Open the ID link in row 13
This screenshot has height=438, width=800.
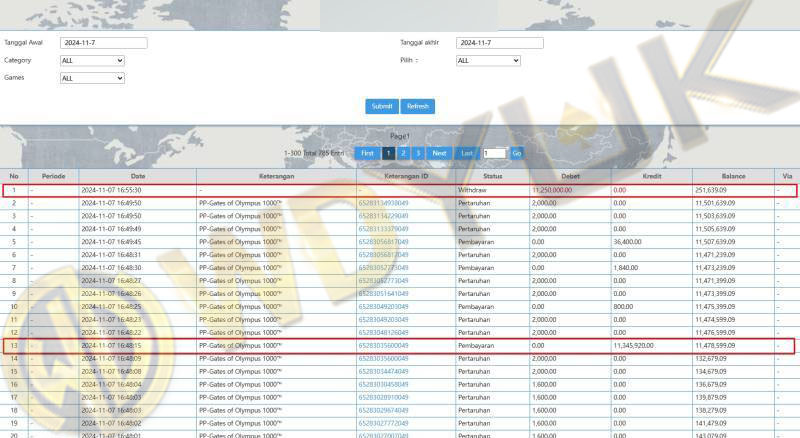383,346
